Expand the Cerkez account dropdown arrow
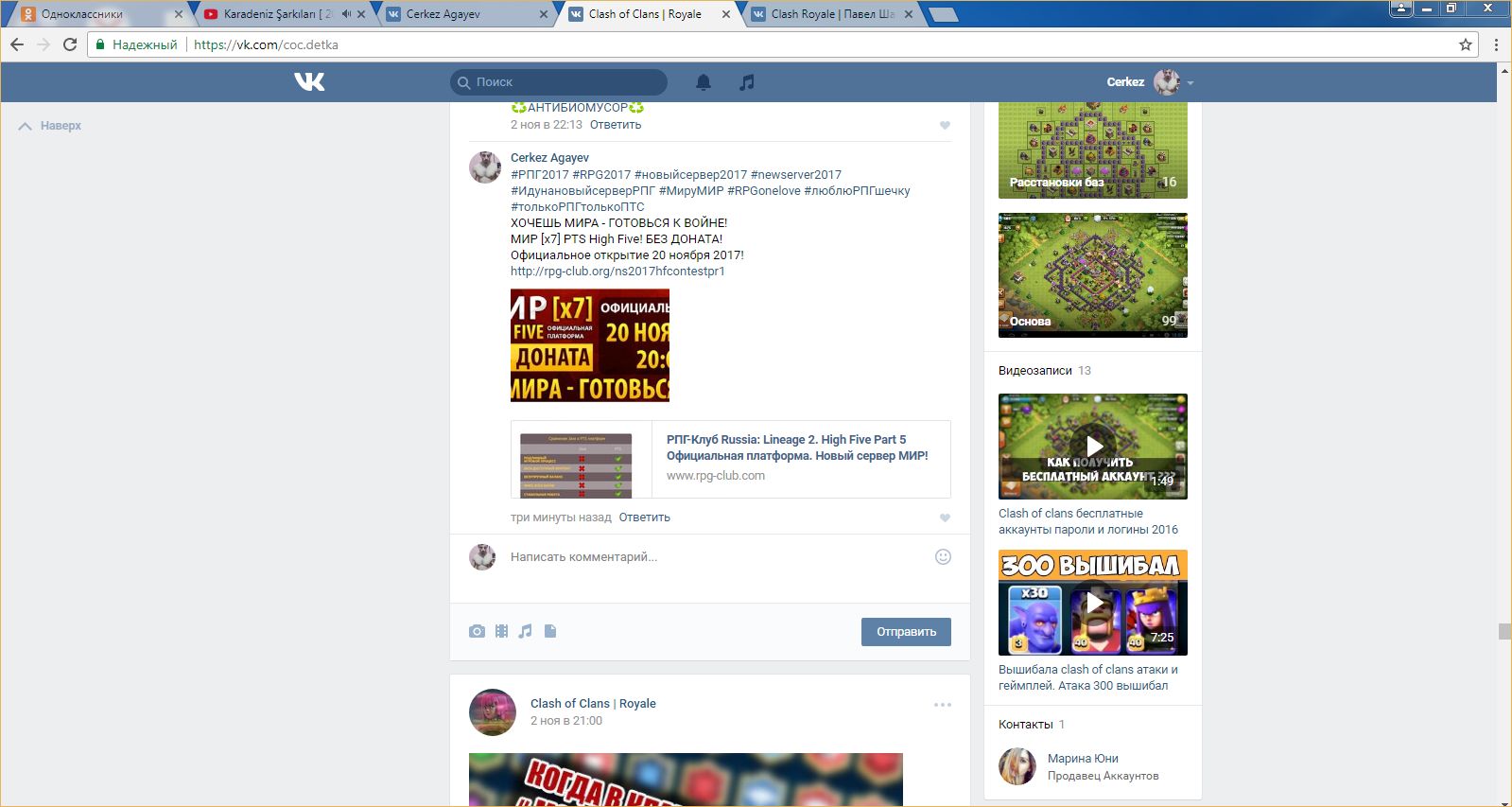This screenshot has height=807, width=1512. (1190, 83)
